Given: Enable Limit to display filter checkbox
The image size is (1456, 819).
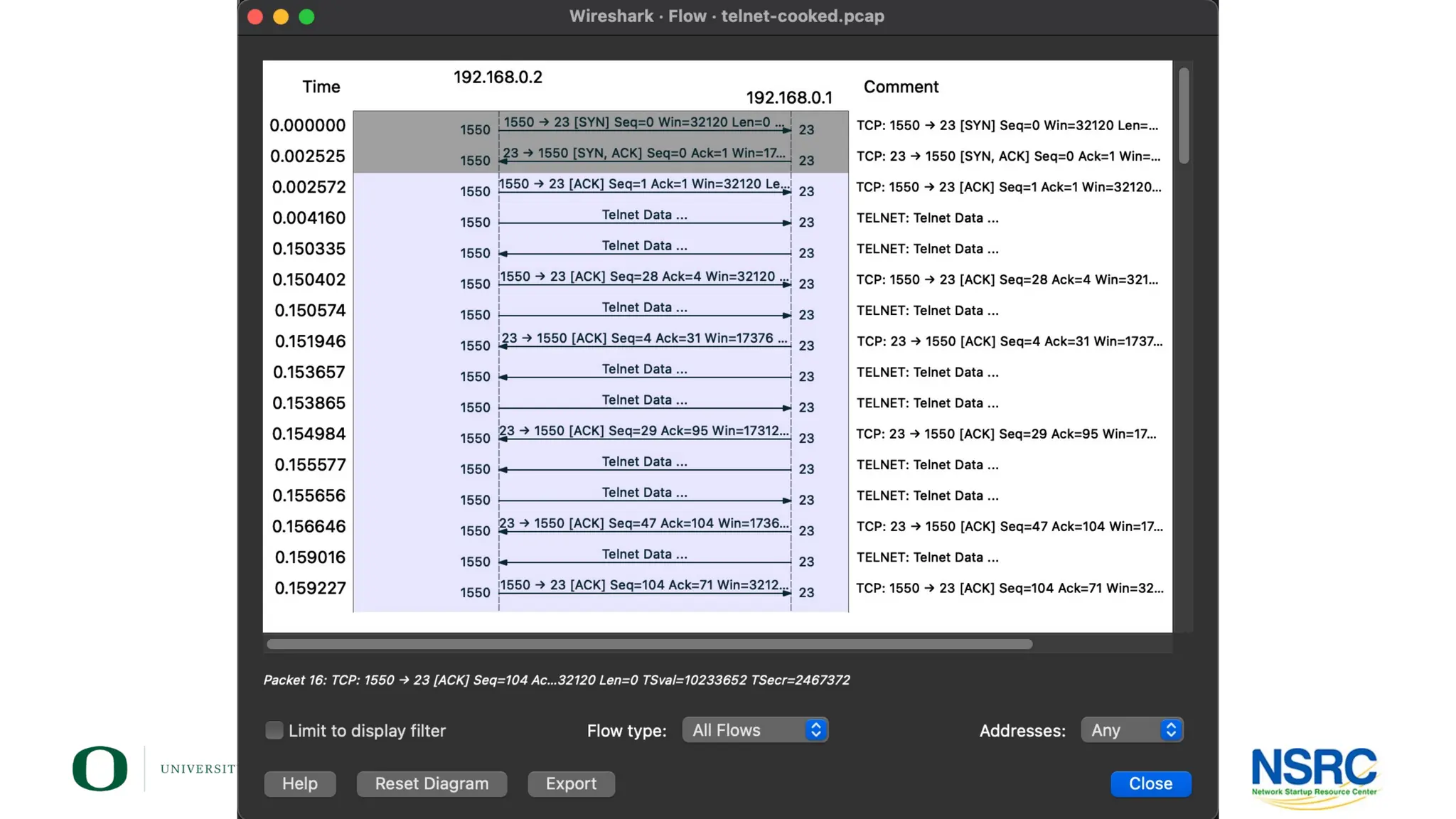Looking at the screenshot, I should point(274,730).
